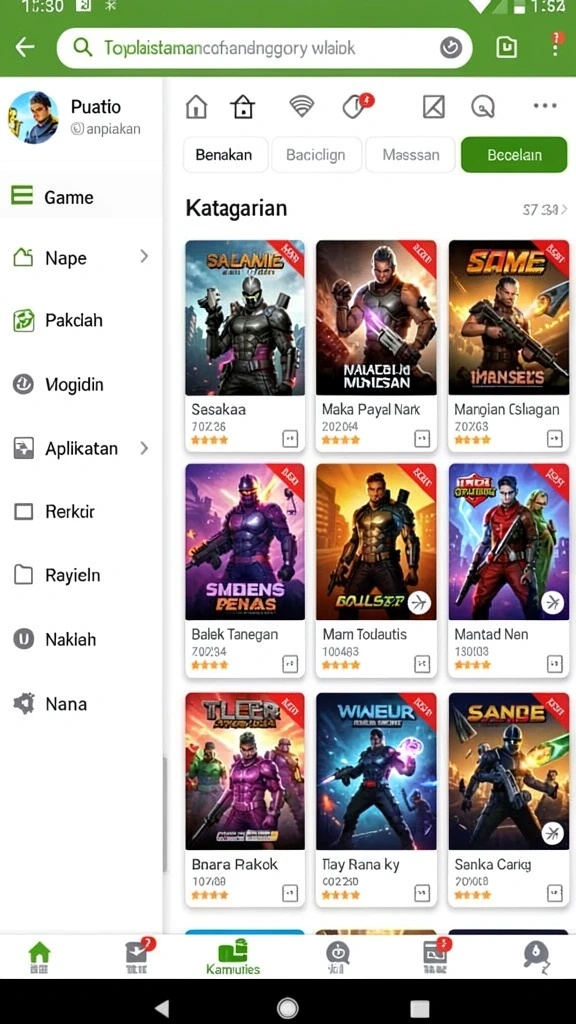Tap the back arrow in search bar
Screen dimensions: 576x1024
pyautogui.click(x=25, y=47)
